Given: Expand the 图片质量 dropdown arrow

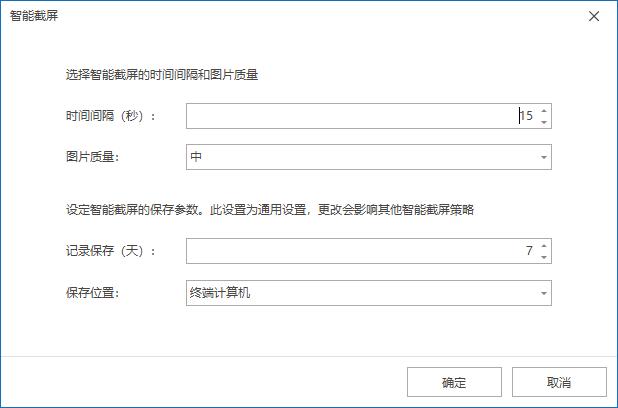Looking at the screenshot, I should (544, 157).
